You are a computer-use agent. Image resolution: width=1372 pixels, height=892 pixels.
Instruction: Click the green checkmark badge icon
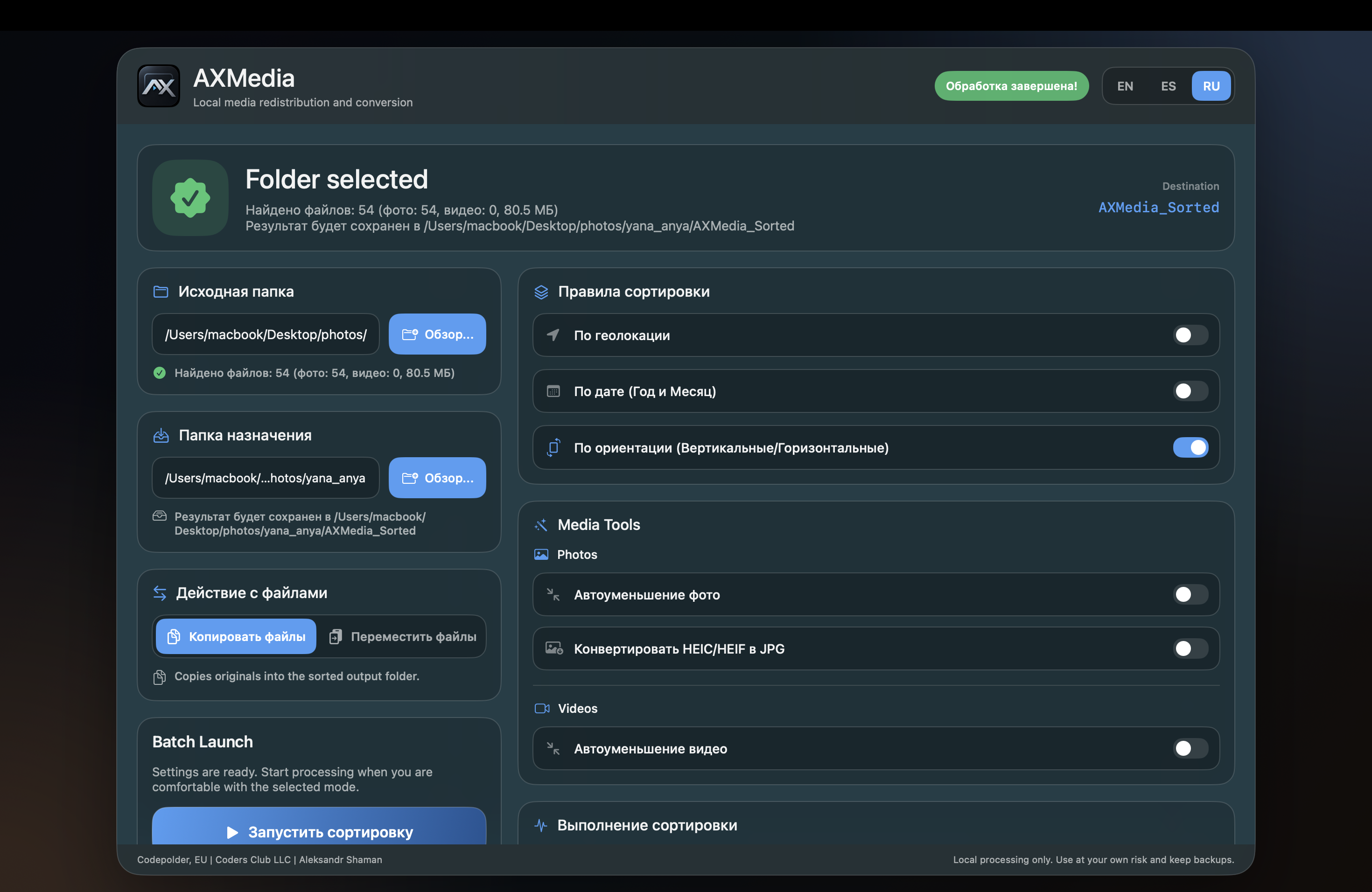[190, 198]
